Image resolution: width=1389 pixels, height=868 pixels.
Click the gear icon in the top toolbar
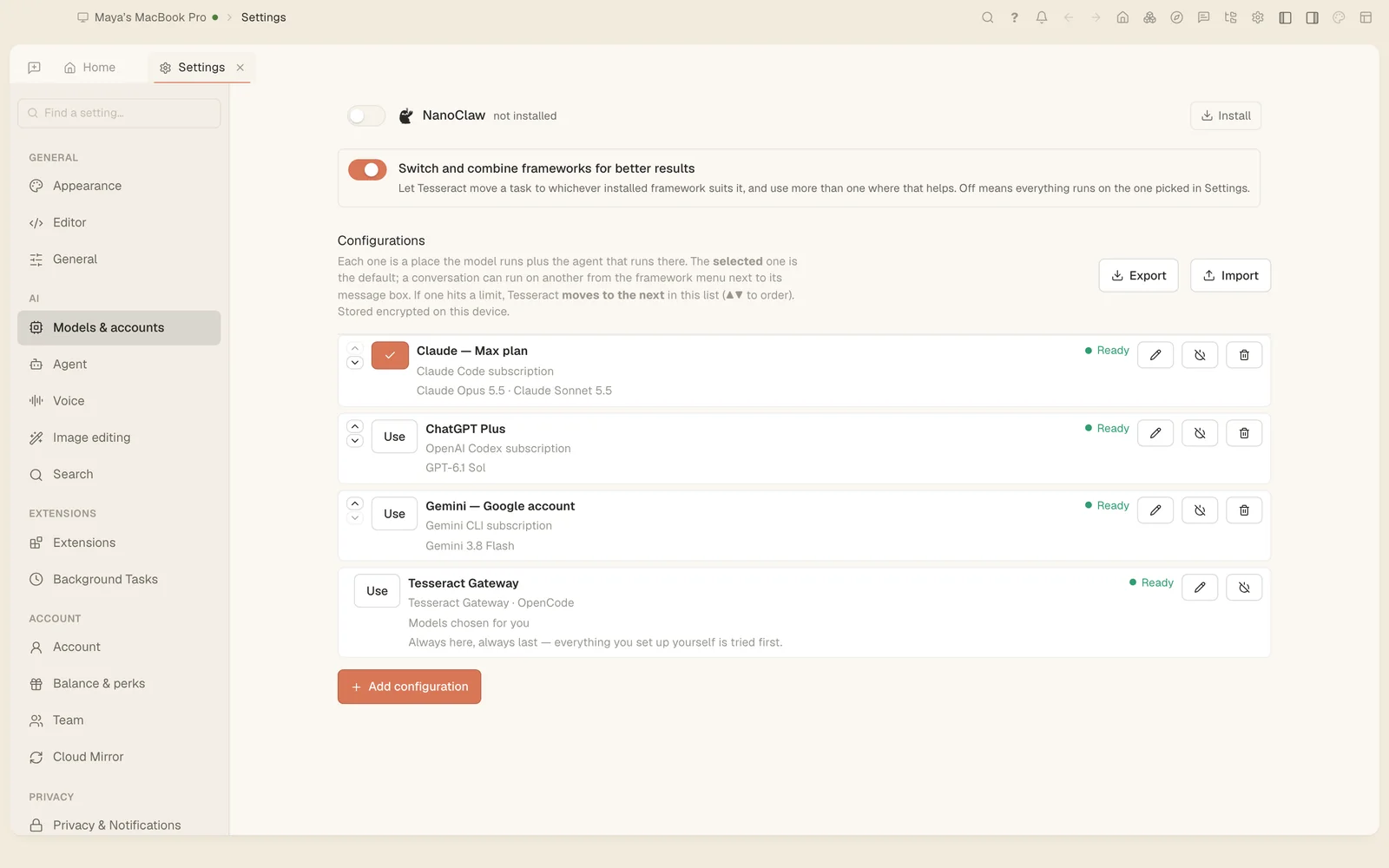(1258, 17)
